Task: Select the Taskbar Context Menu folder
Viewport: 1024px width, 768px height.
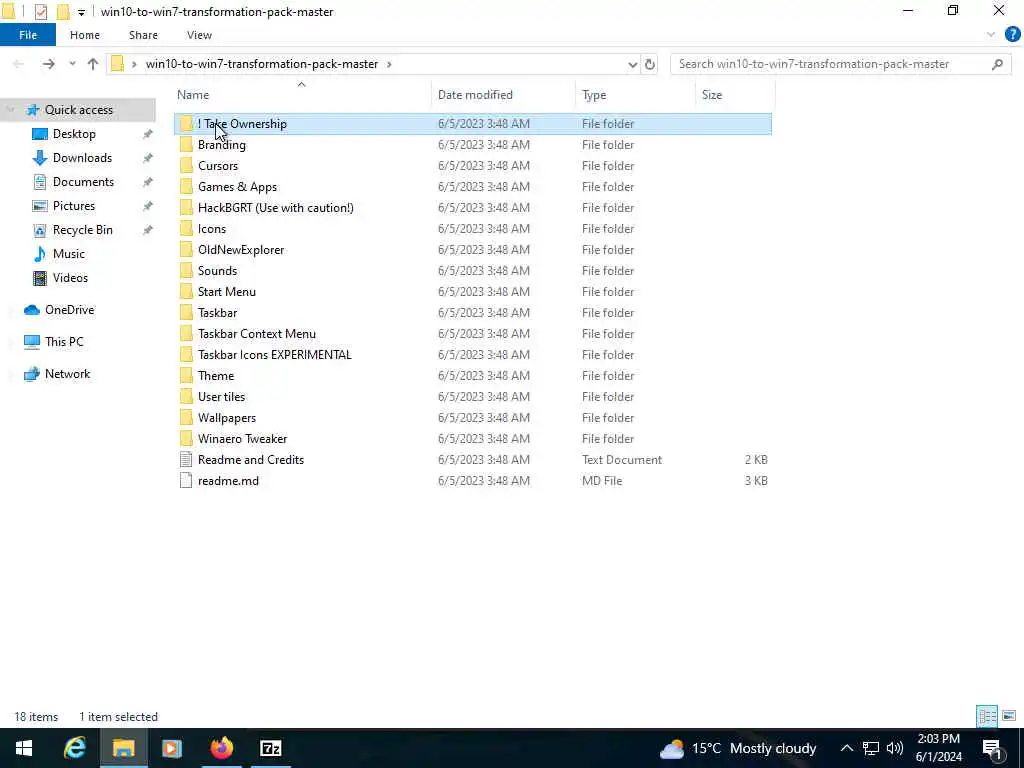Action: [257, 334]
